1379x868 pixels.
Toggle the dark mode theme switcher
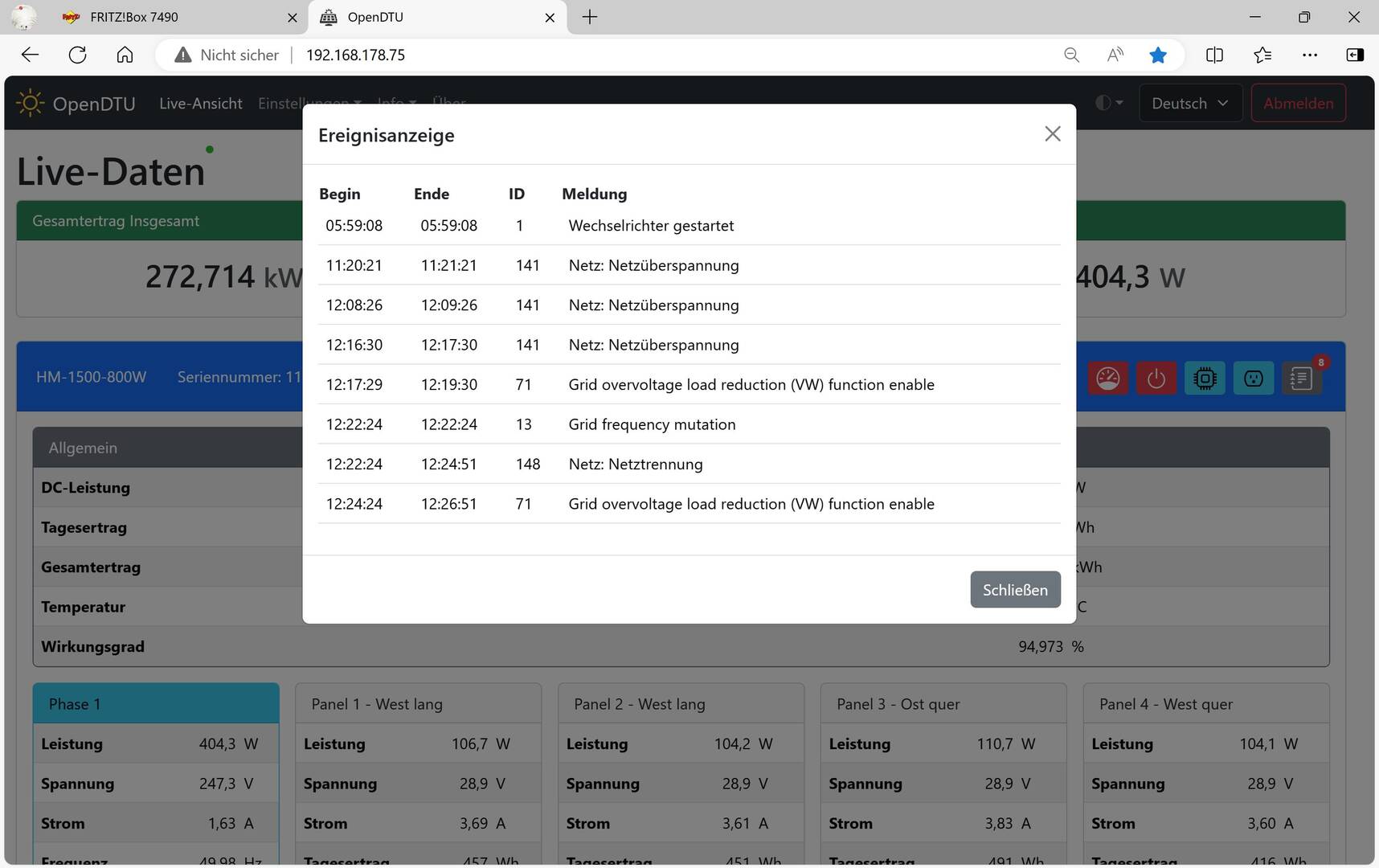pos(1109,103)
